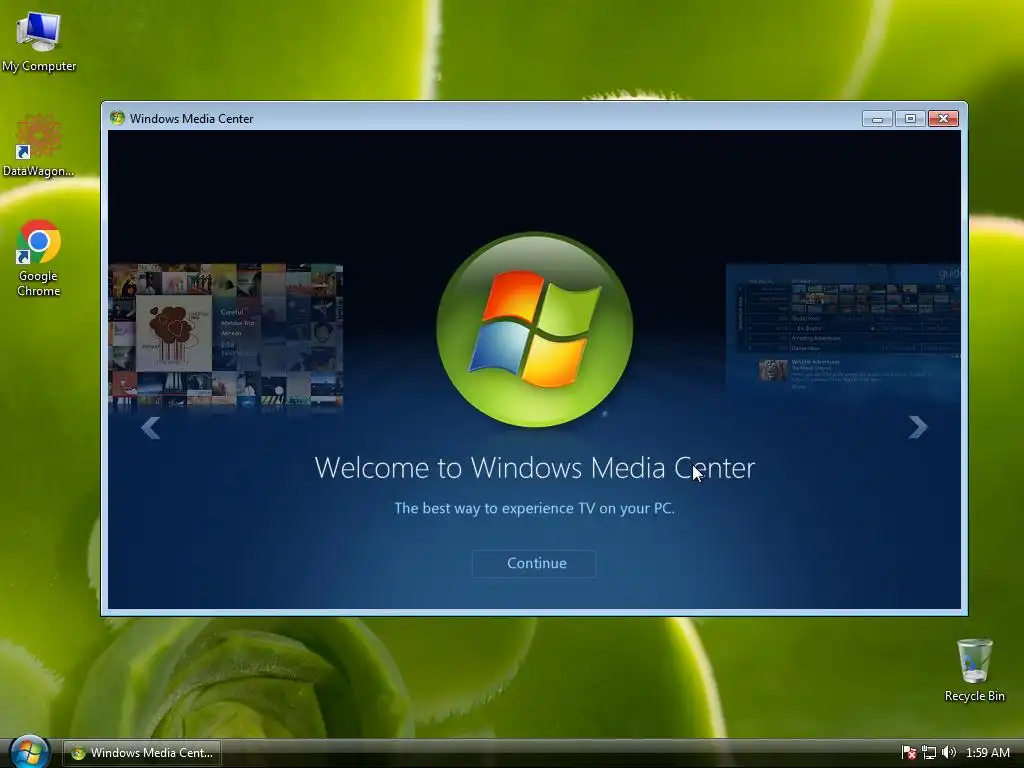
Task: Click the Continue button
Action: pyautogui.click(x=534, y=564)
